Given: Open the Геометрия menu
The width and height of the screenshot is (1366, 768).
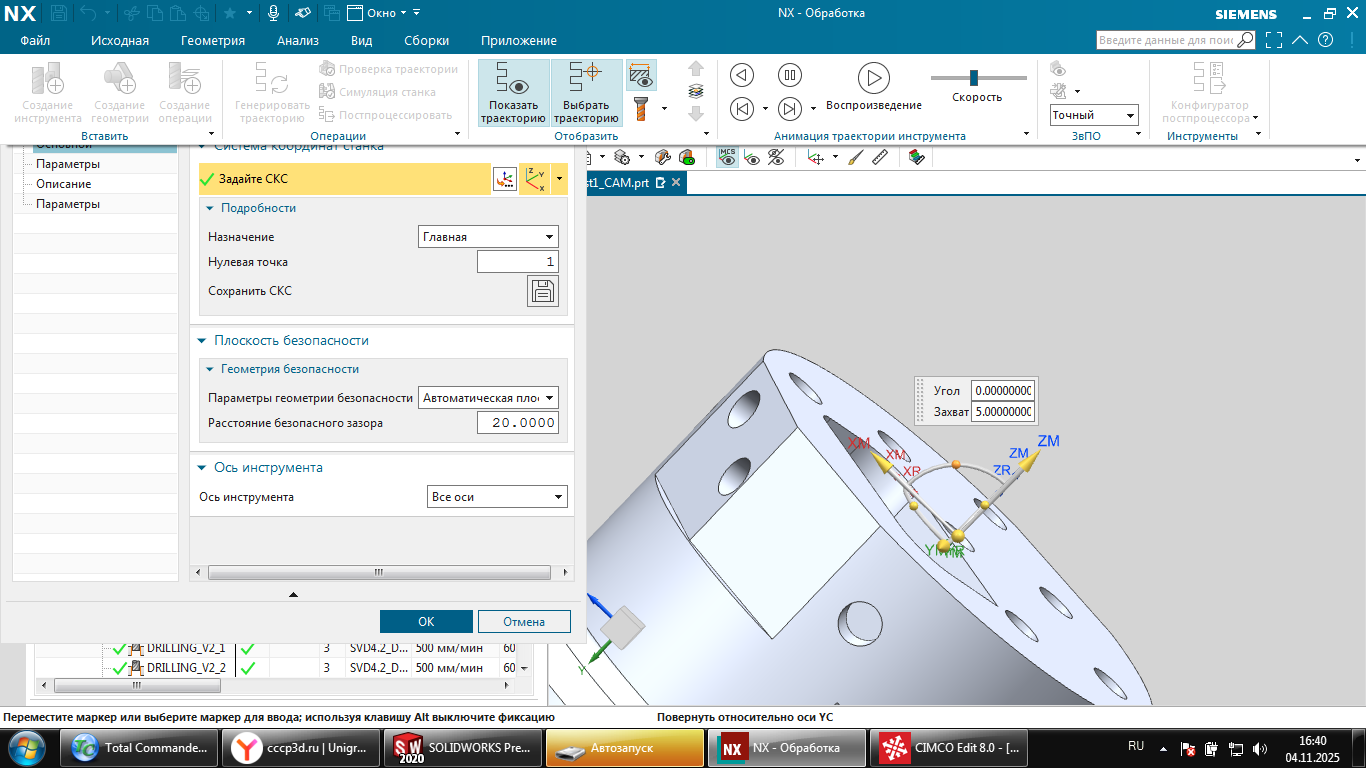Looking at the screenshot, I should [213, 41].
